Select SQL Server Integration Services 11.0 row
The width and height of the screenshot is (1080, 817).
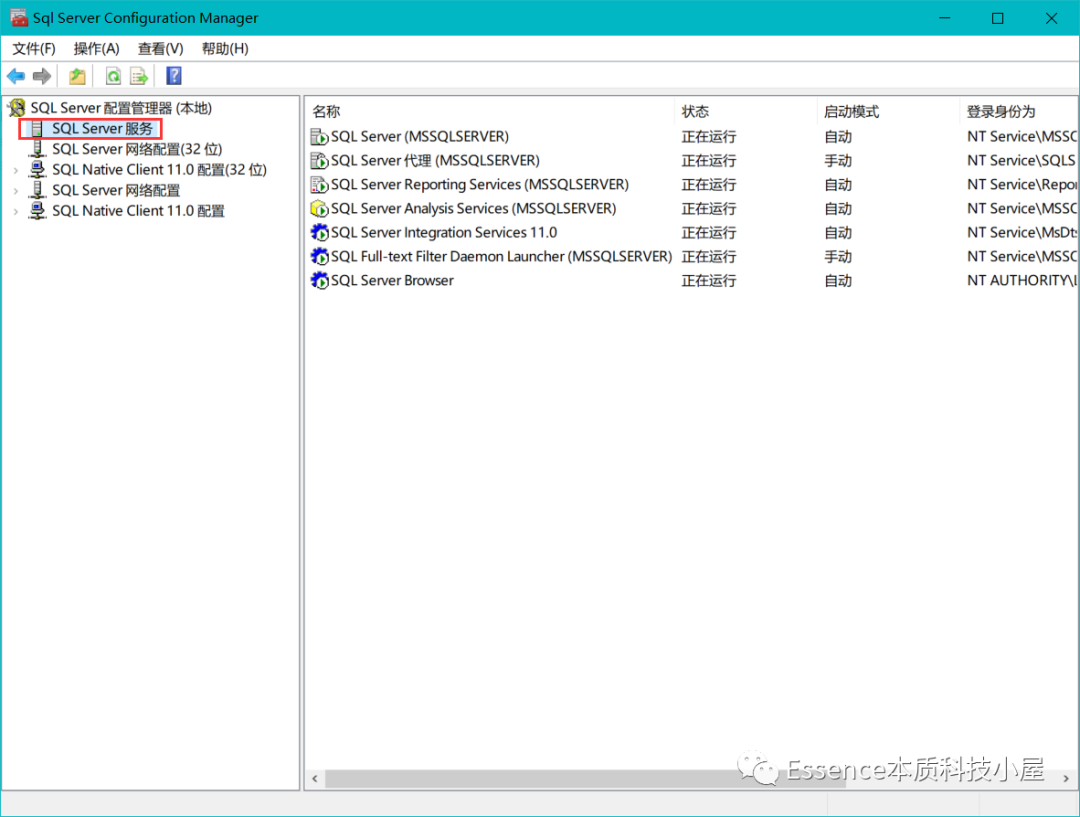click(x=692, y=232)
